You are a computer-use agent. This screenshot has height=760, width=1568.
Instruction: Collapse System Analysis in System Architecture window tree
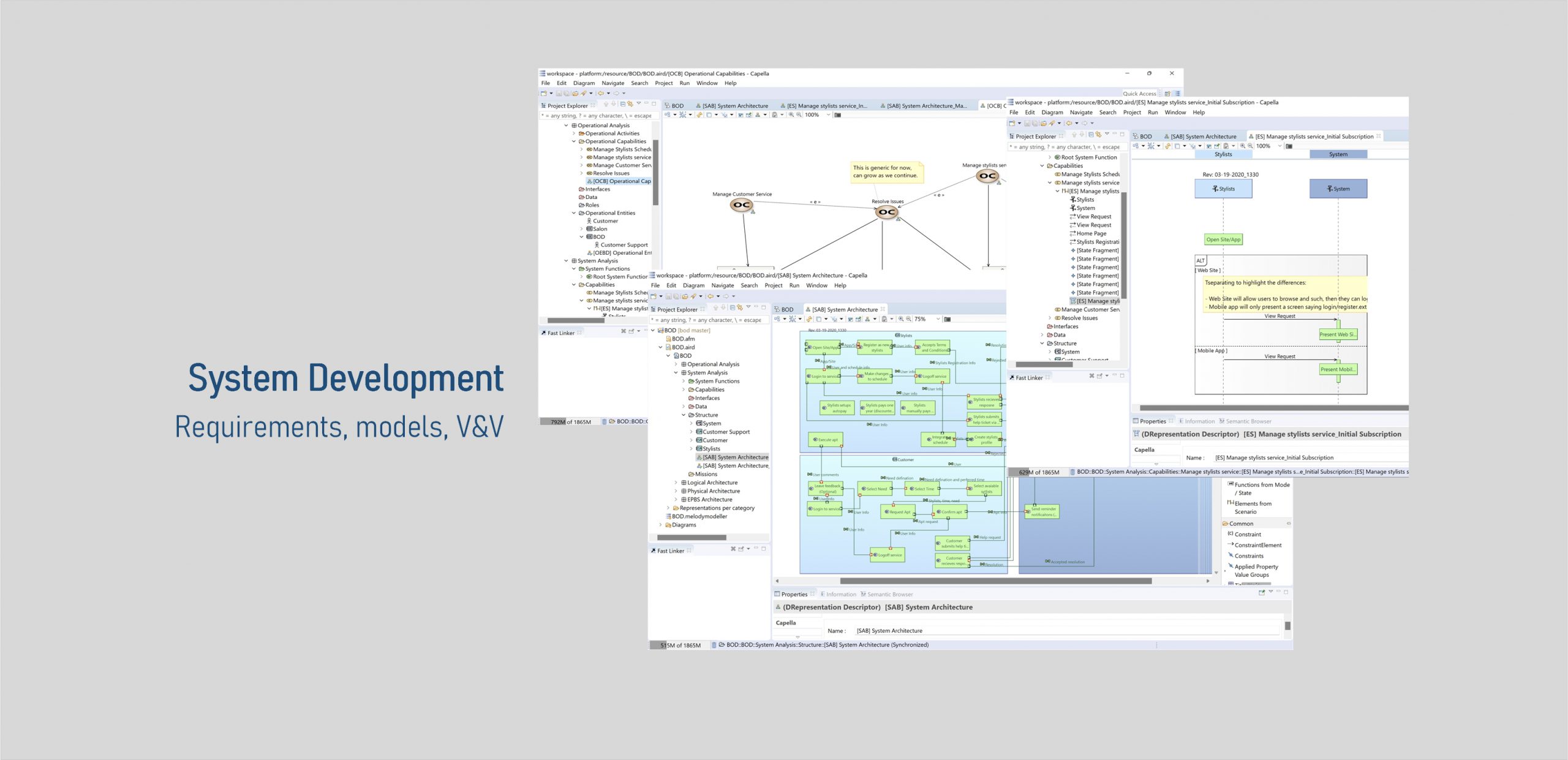pyautogui.click(x=676, y=372)
